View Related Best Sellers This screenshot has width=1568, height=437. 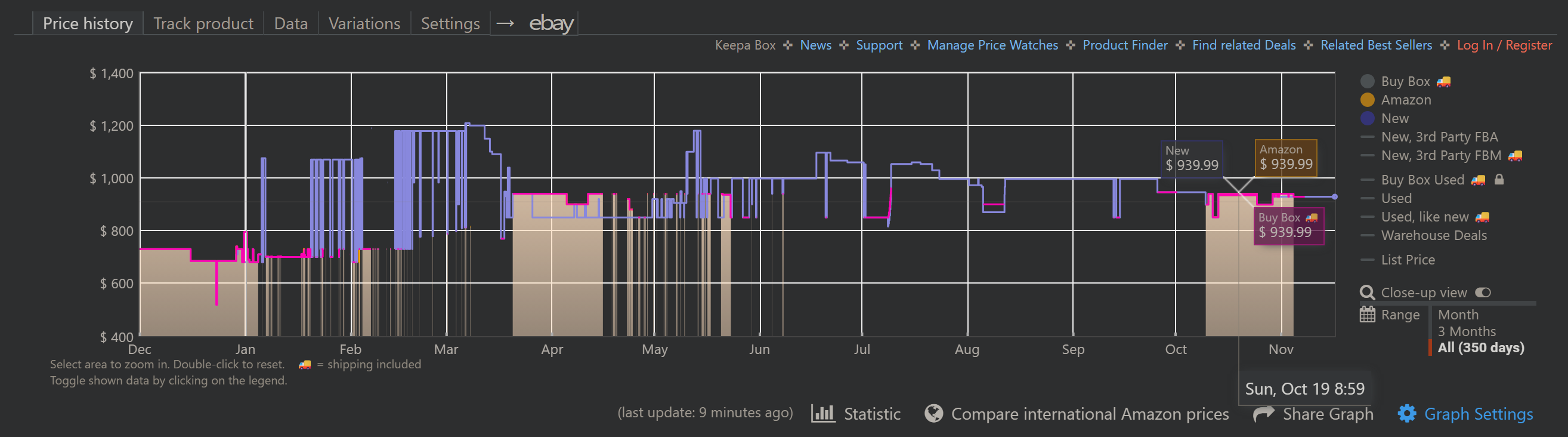(x=1375, y=45)
